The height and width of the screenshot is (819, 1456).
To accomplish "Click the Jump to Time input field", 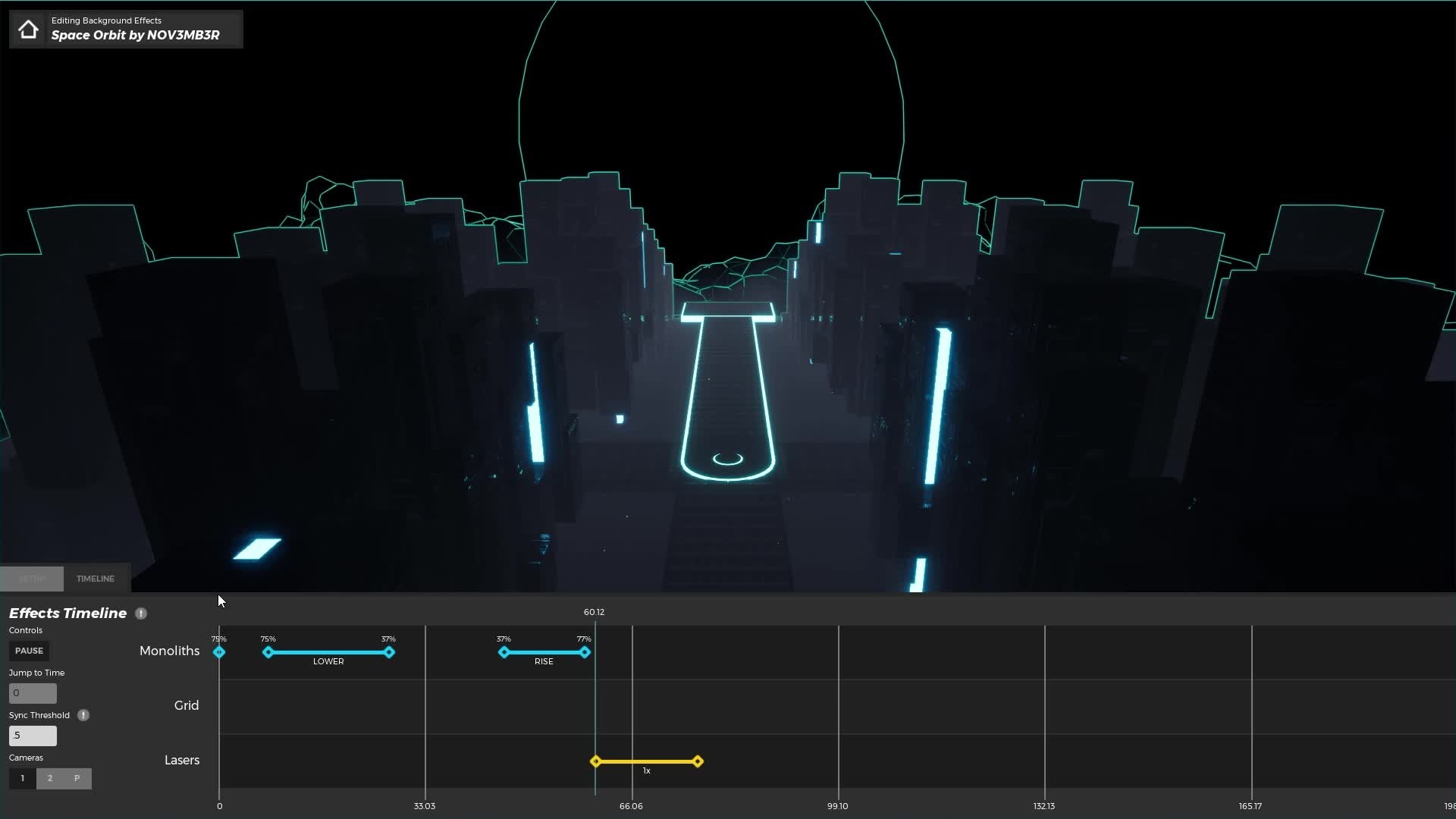I will tap(33, 693).
